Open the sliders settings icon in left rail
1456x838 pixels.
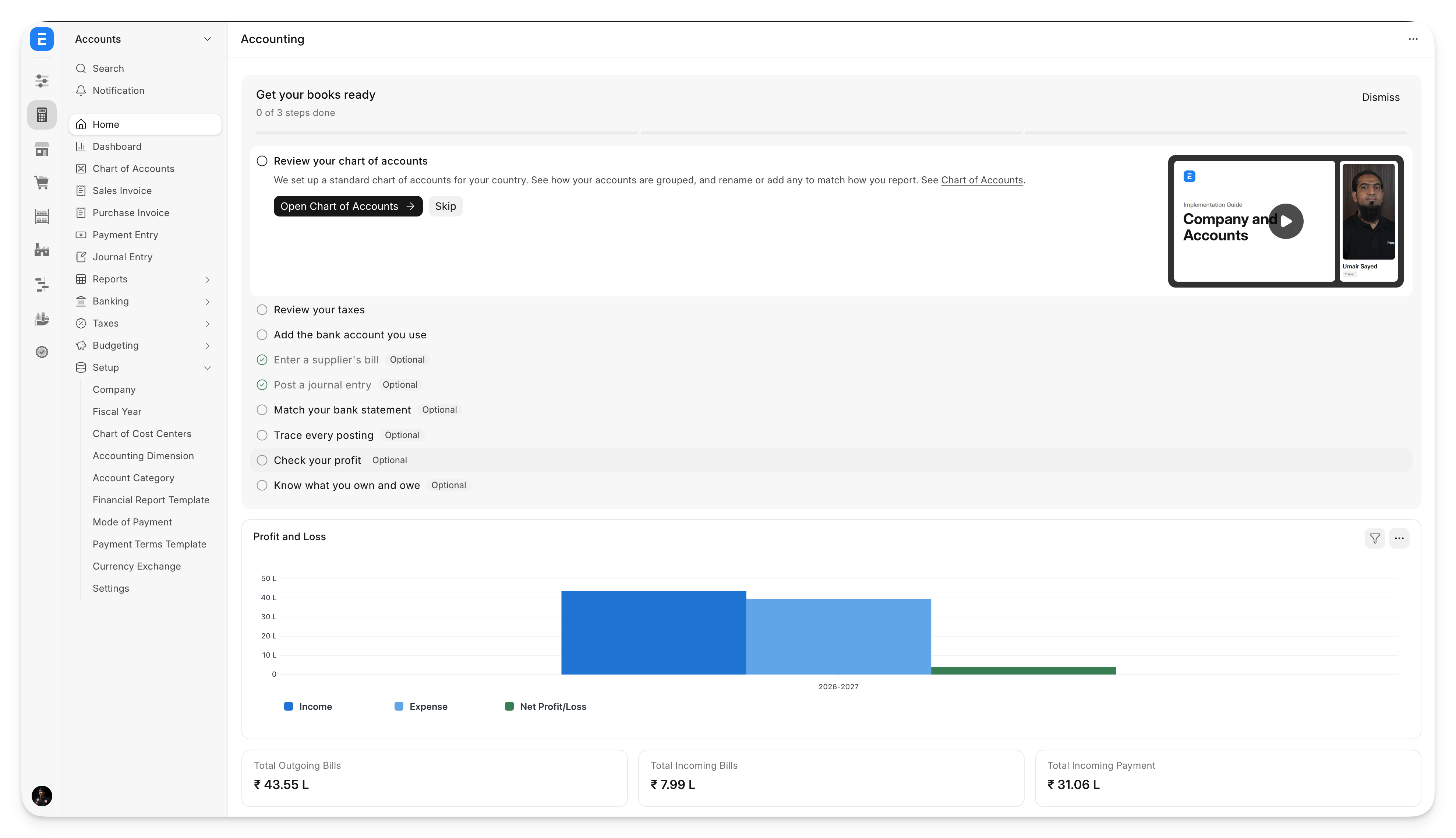(42, 81)
